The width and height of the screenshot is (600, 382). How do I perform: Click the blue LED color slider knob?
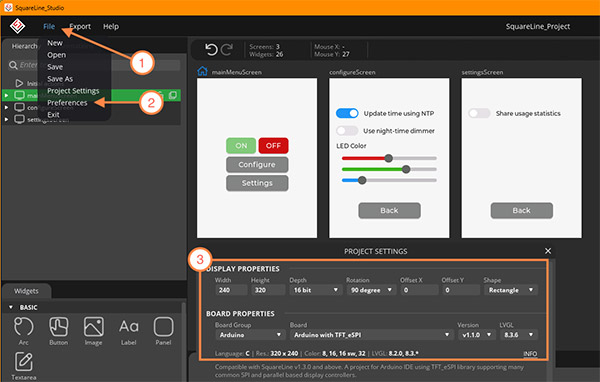[x=362, y=180]
